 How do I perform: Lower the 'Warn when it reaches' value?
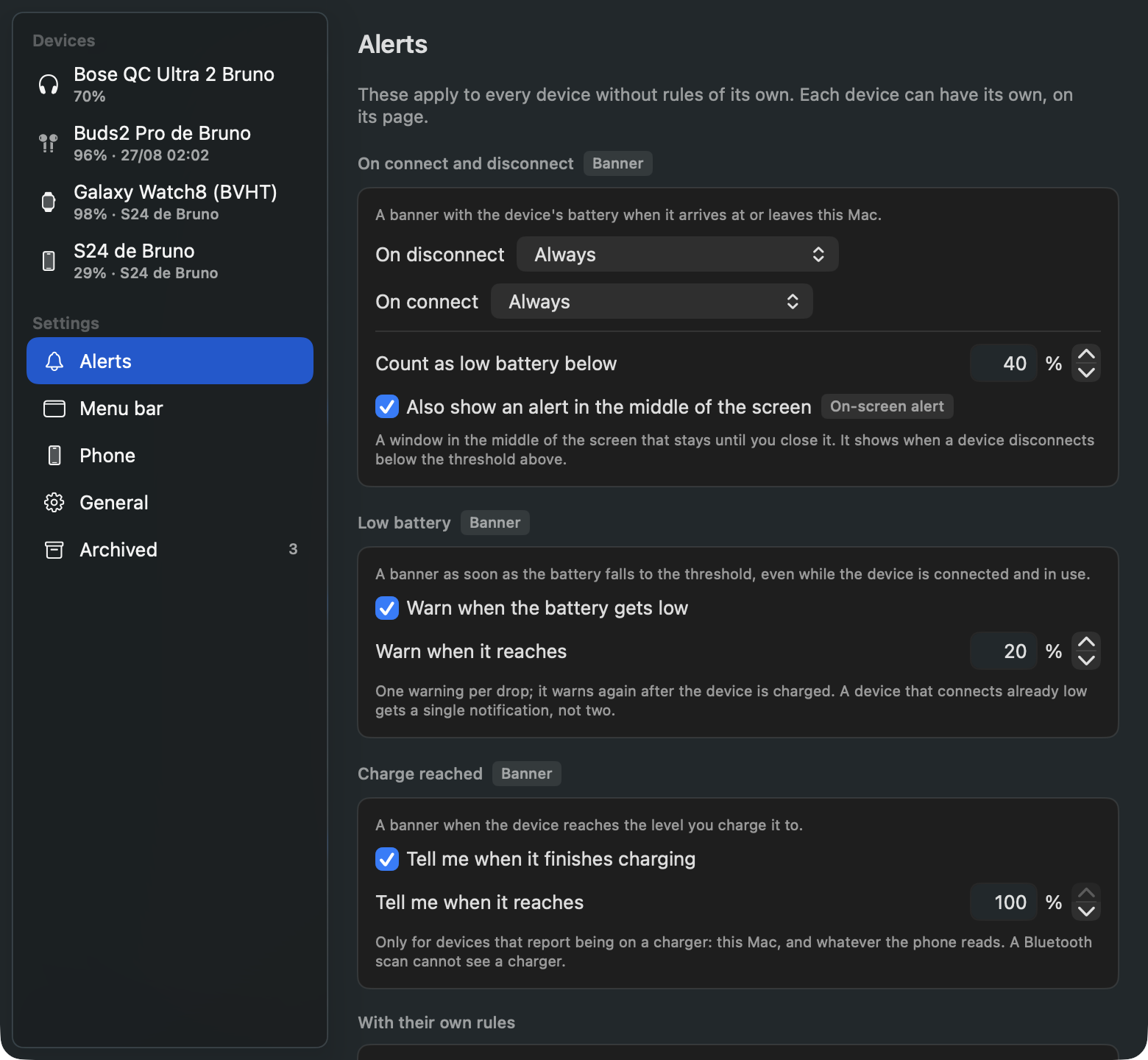pyautogui.click(x=1086, y=660)
